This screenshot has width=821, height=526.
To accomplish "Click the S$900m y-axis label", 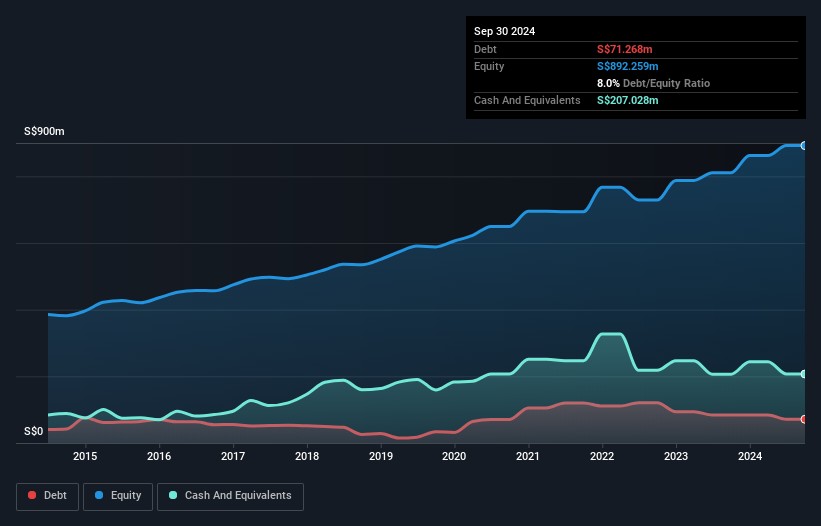I will click(44, 132).
